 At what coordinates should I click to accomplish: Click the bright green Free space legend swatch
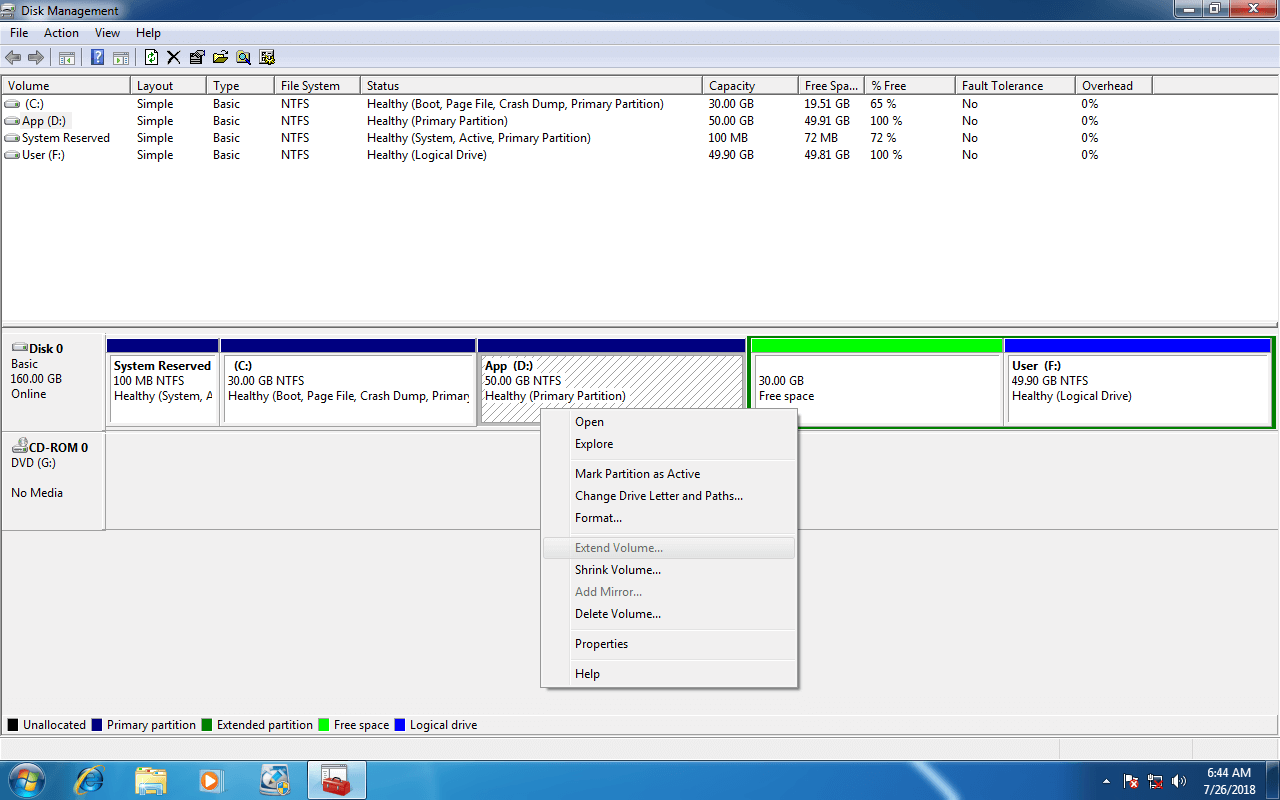[x=324, y=725]
